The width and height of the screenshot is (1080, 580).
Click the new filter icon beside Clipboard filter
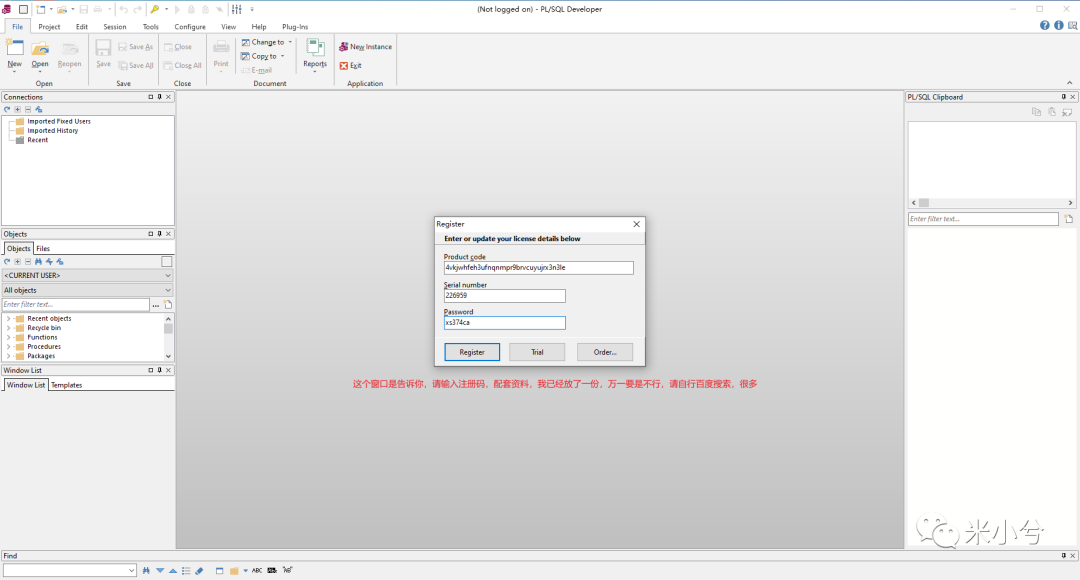1068,219
